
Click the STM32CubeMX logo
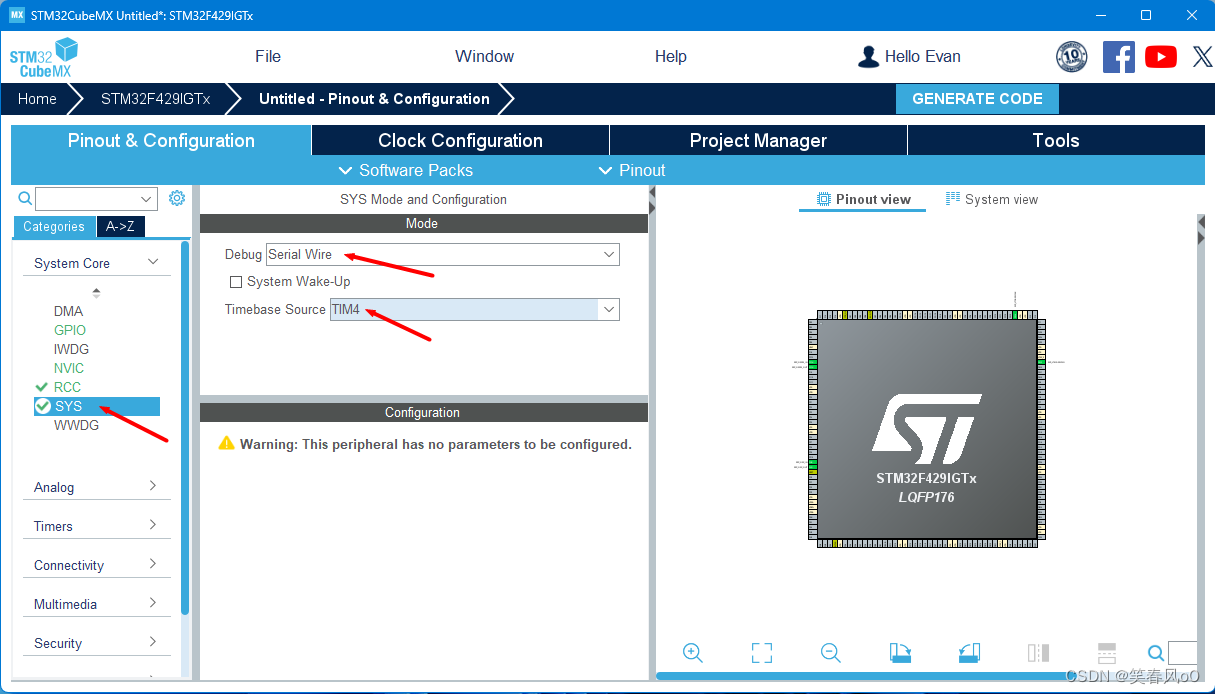pos(44,57)
